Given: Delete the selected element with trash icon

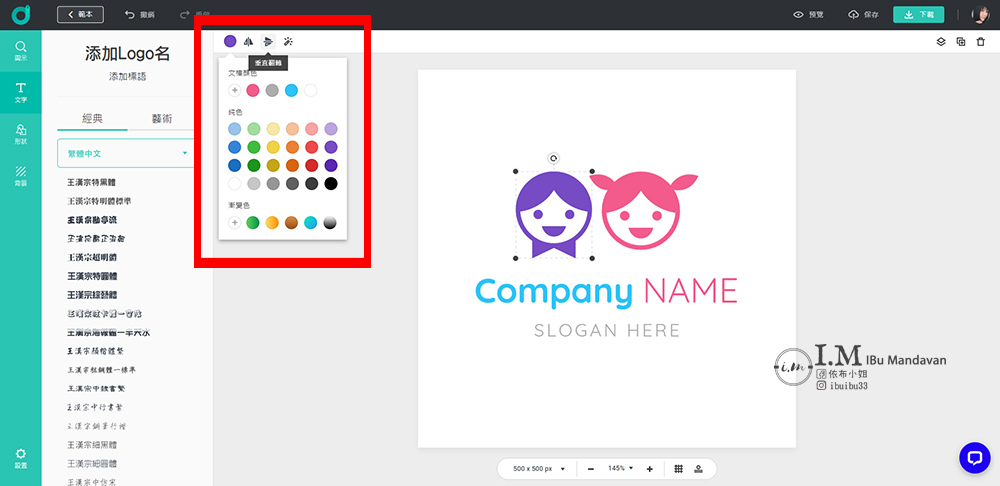Looking at the screenshot, I should [981, 41].
